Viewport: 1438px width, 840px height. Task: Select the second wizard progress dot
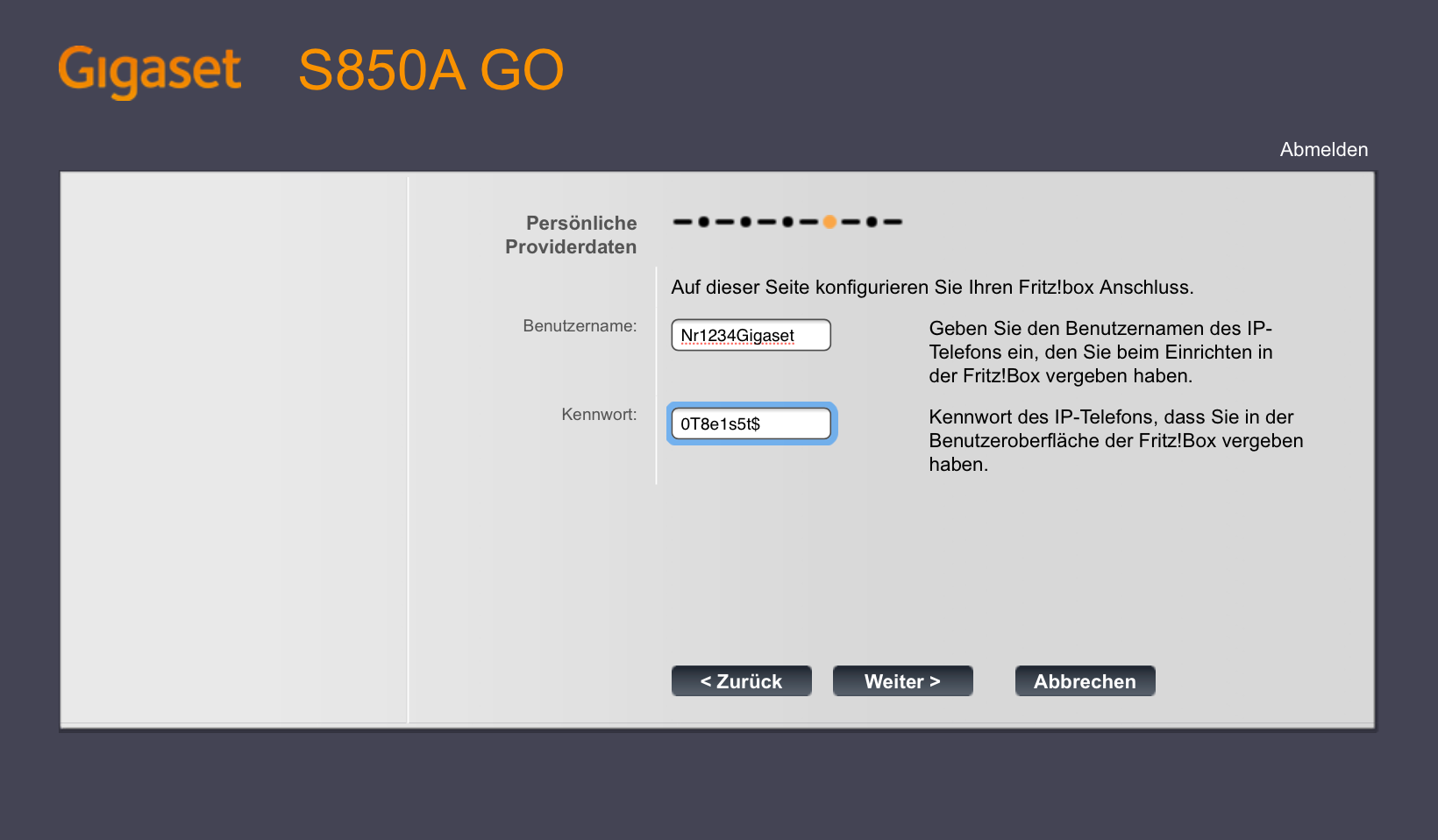pyautogui.click(x=745, y=222)
